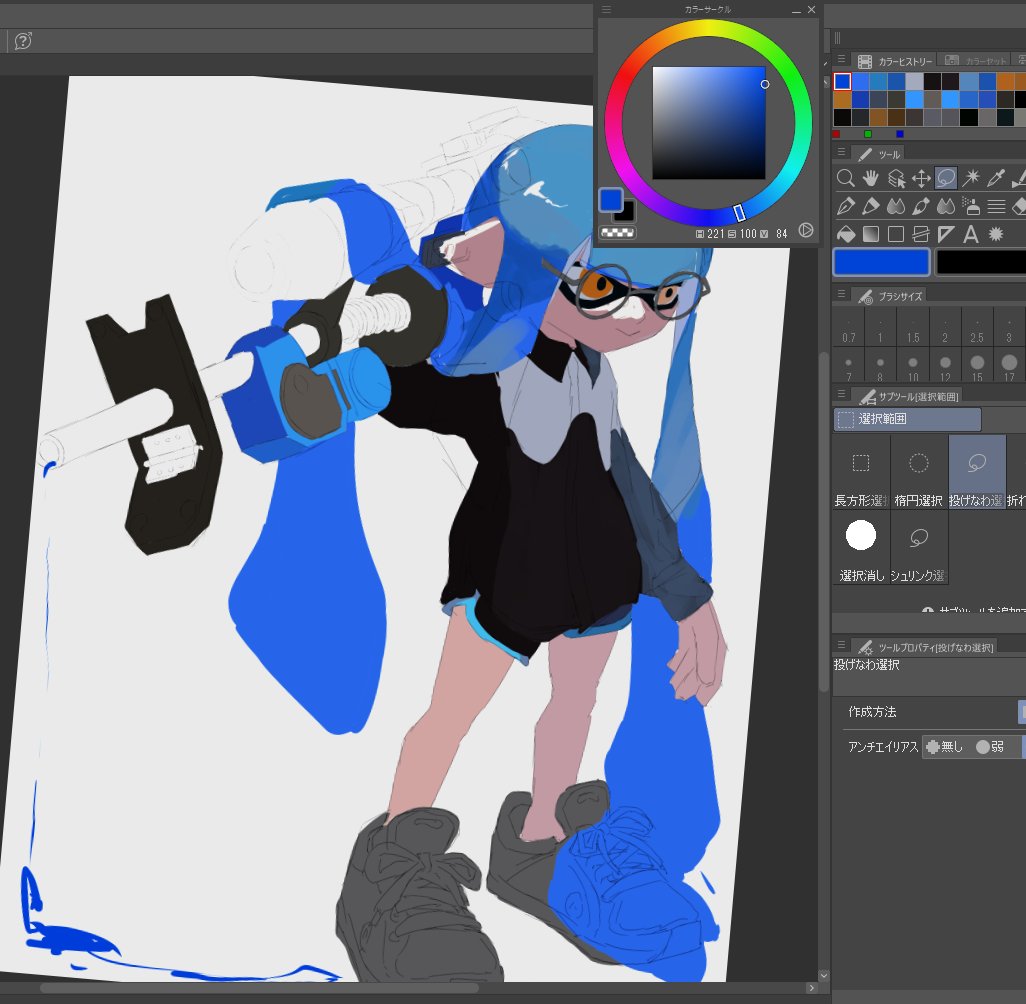Set anti-aliasing to 無し (none)
1026x1004 pixels.
pyautogui.click(x=945, y=747)
